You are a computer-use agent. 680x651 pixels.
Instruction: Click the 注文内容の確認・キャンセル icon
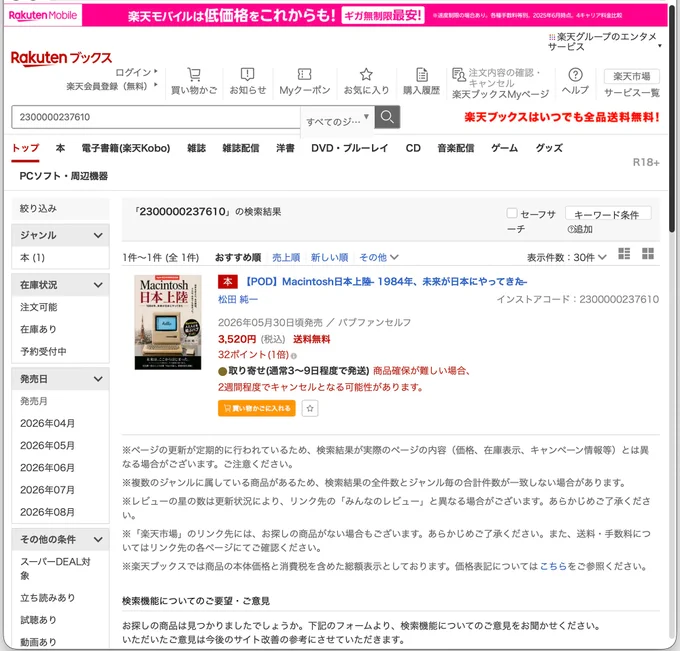coord(458,75)
